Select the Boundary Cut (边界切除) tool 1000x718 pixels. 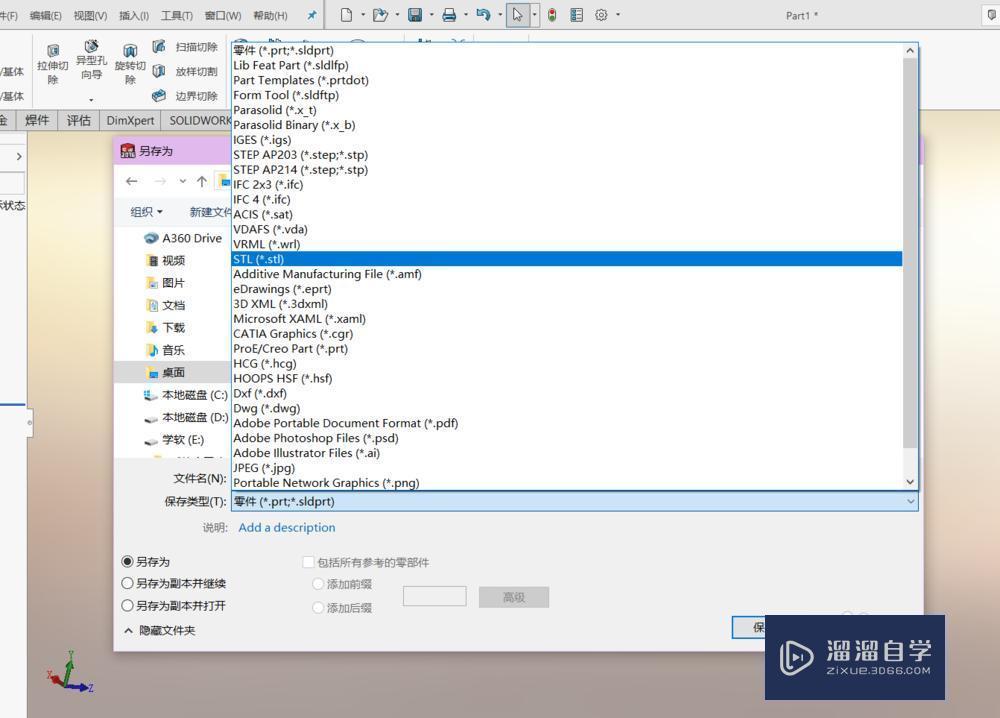pyautogui.click(x=186, y=96)
